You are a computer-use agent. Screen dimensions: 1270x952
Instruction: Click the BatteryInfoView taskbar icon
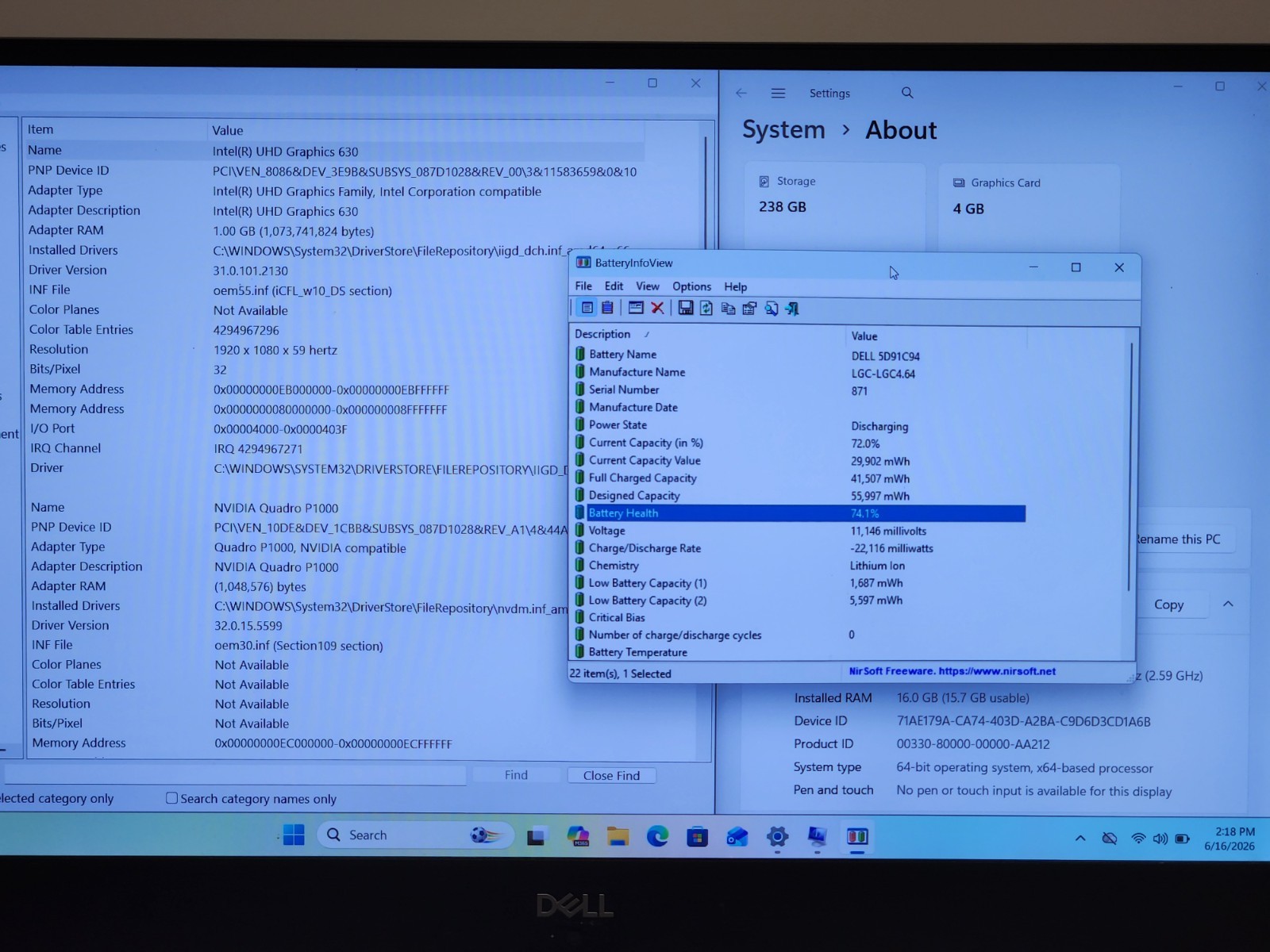(857, 836)
